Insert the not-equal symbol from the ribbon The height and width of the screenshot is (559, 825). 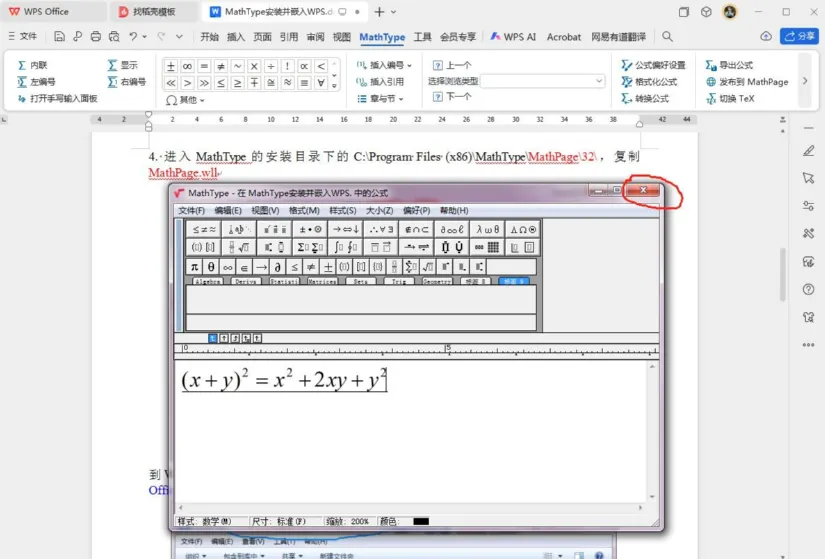(x=221, y=66)
